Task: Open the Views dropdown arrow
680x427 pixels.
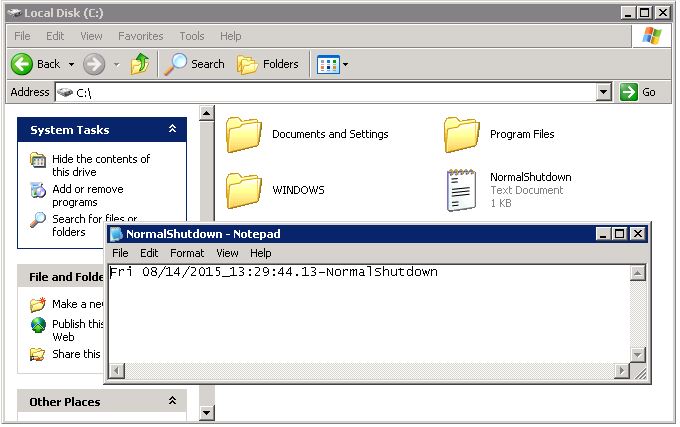Action: pyautogui.click(x=345, y=65)
